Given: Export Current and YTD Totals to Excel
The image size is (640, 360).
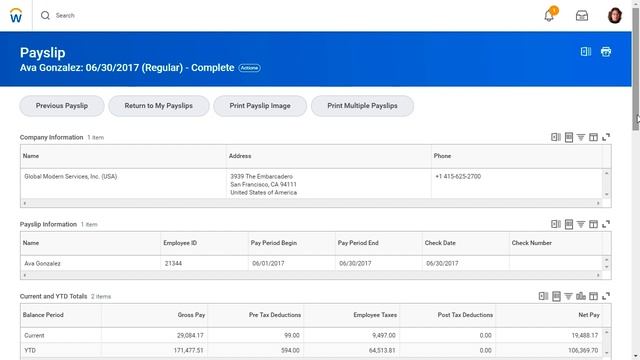Looking at the screenshot, I should click(x=543, y=296).
